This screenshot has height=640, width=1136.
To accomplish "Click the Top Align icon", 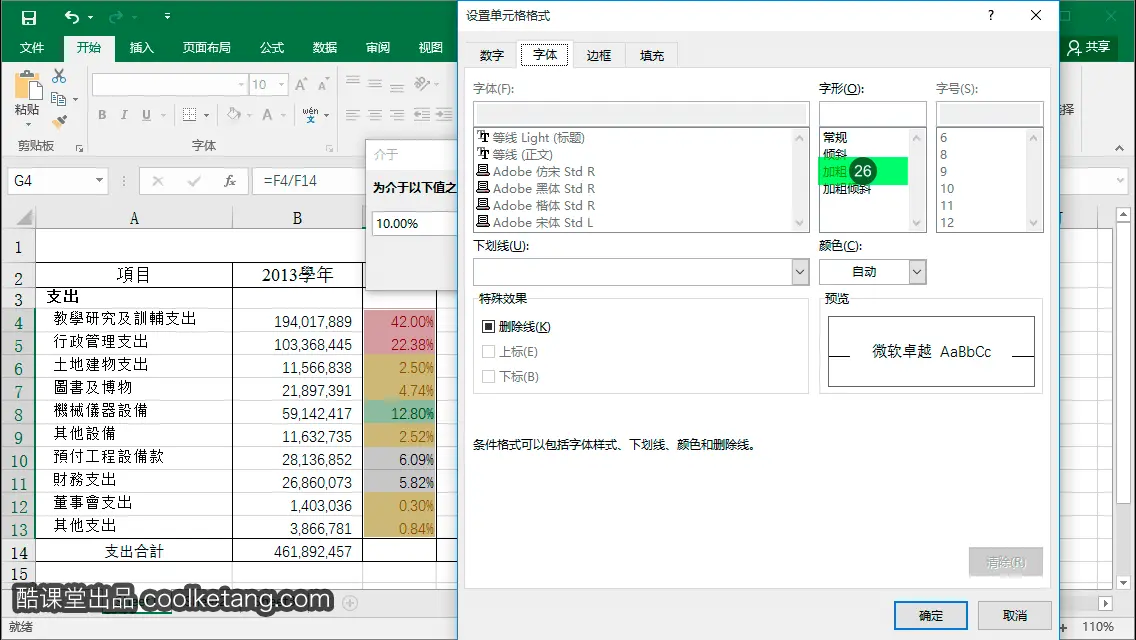I will 353,81.
